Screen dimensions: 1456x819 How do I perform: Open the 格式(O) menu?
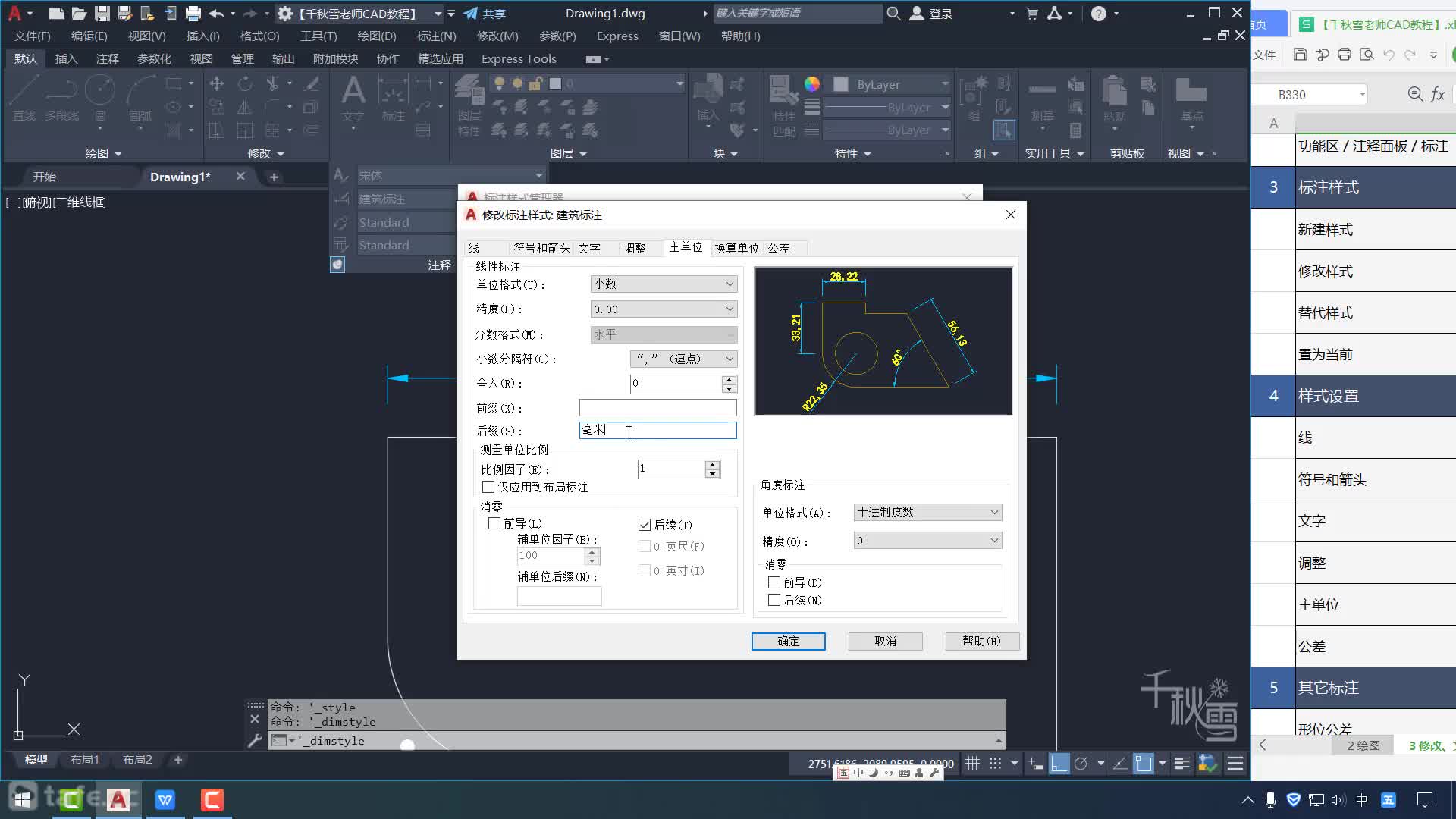tap(259, 36)
